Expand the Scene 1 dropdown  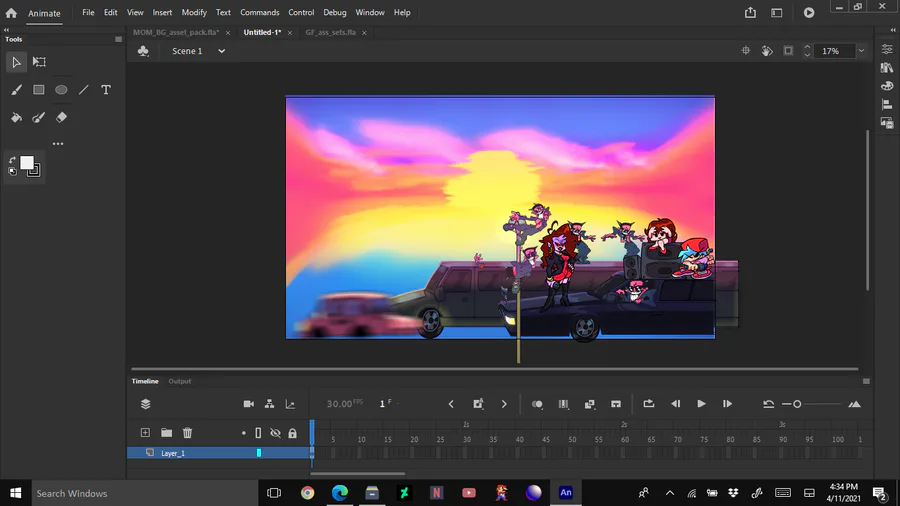tap(221, 51)
